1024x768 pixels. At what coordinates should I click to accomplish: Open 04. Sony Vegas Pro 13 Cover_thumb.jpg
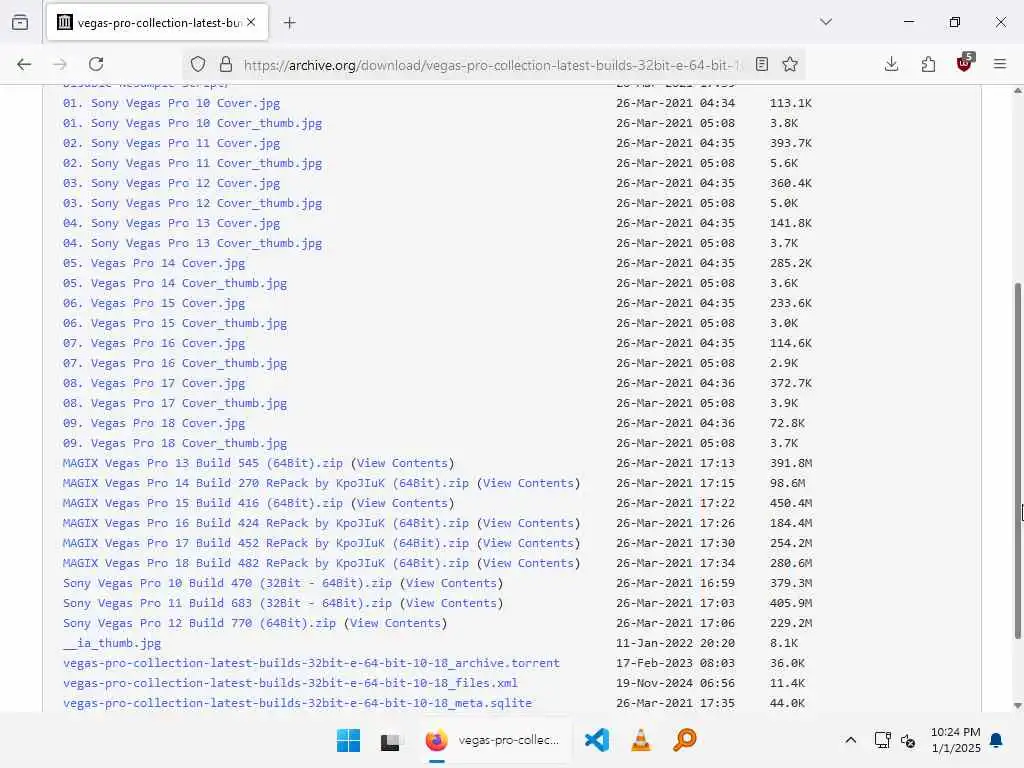192,243
